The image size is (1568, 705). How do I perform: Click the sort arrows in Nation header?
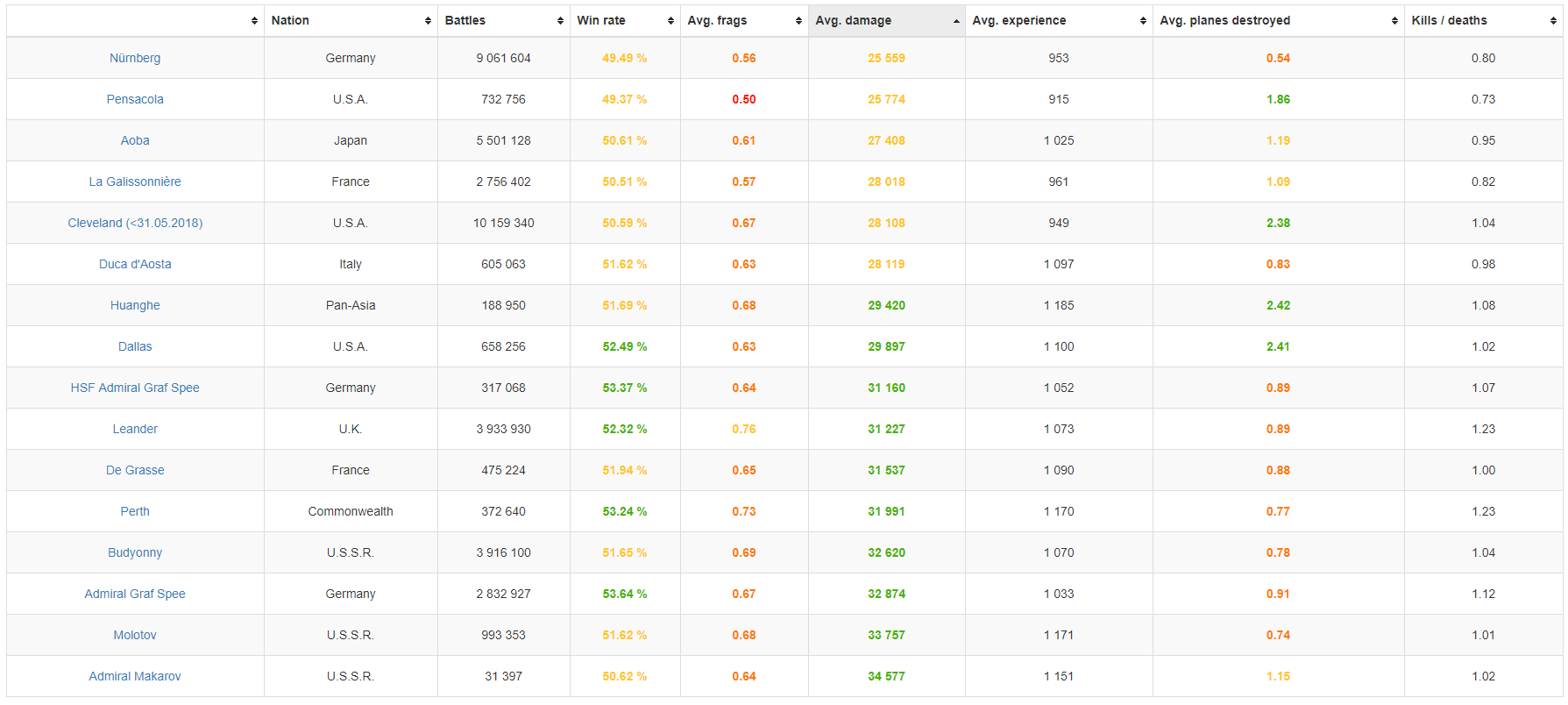point(428,21)
